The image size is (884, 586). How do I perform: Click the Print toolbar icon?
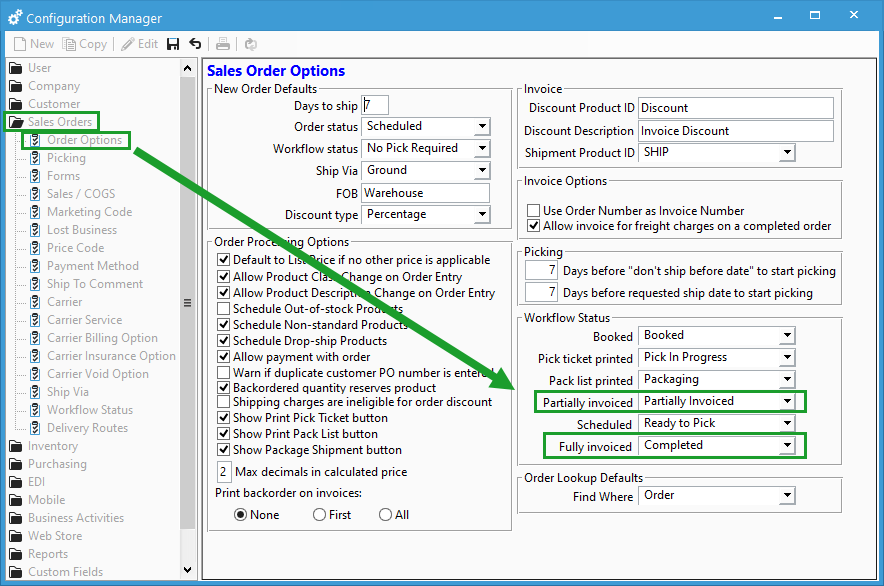coord(223,44)
